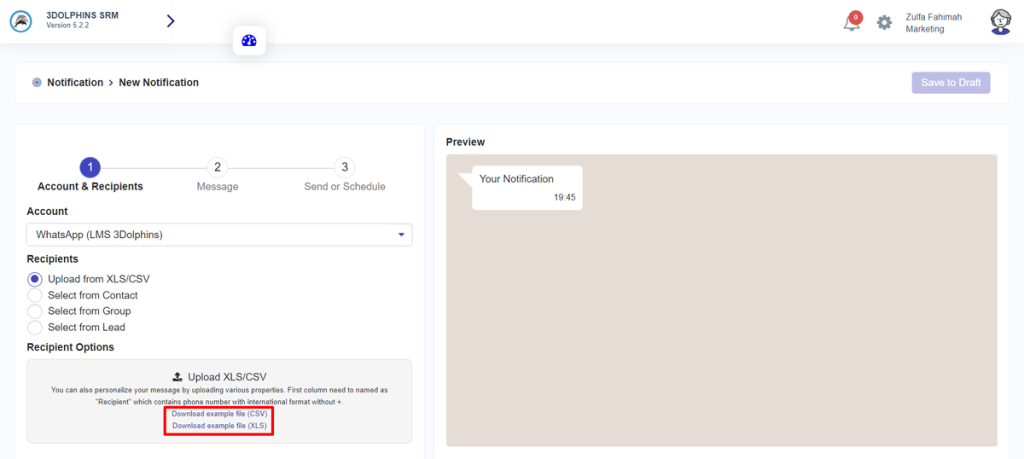Pick the 'Select from Lead' radio option
The image size is (1024, 459).
pyautogui.click(x=35, y=327)
